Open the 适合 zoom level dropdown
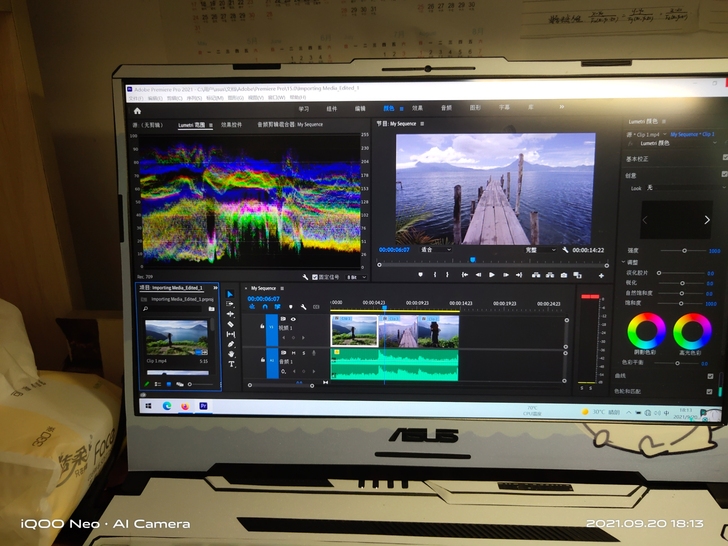 435,250
